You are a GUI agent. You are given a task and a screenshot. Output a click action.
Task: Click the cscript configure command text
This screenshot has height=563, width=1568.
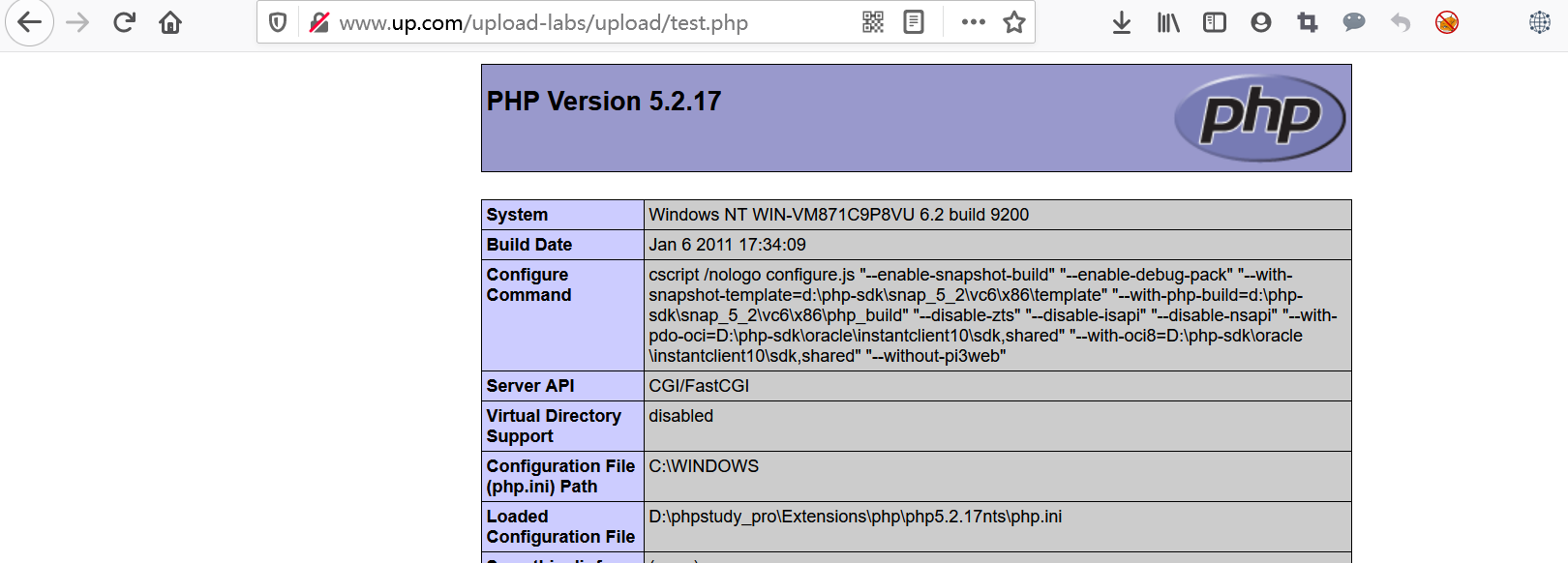point(993,315)
